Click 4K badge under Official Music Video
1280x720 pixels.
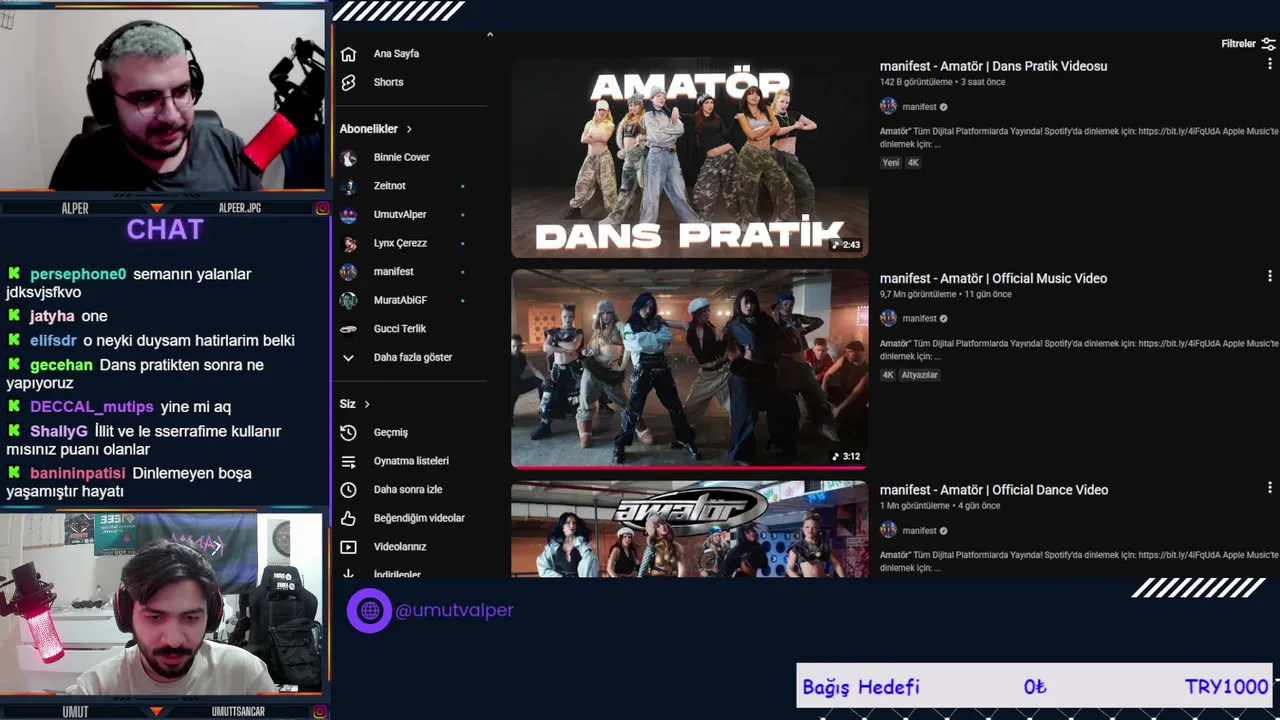coord(888,375)
